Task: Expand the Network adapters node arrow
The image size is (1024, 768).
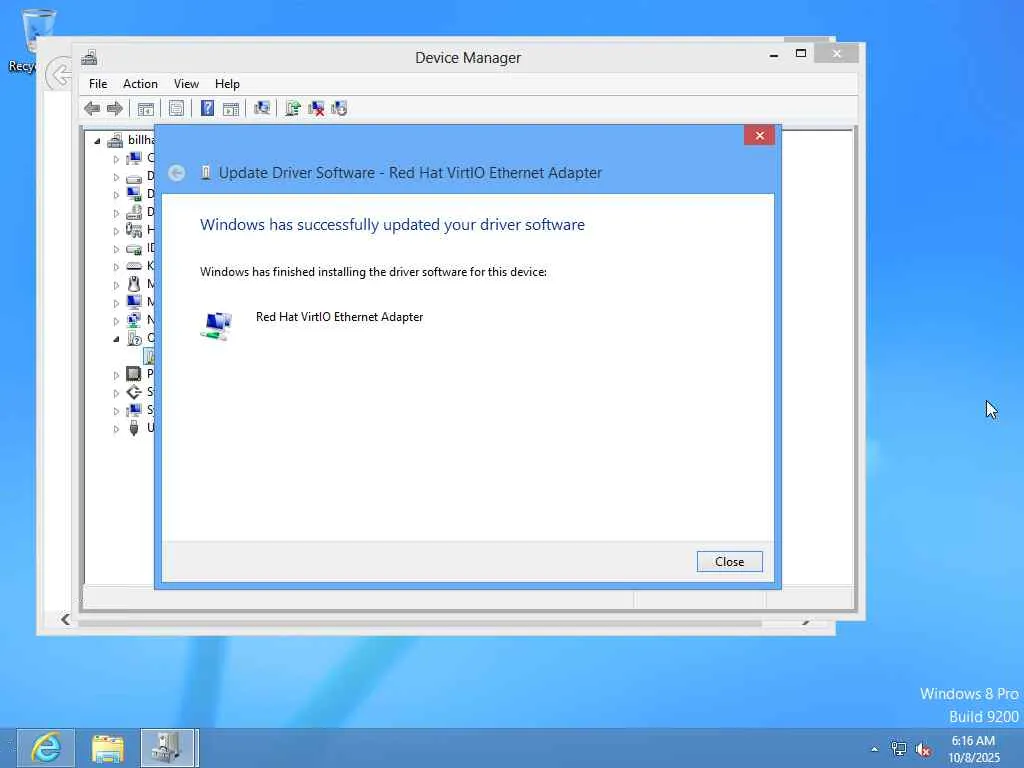Action: [116, 321]
